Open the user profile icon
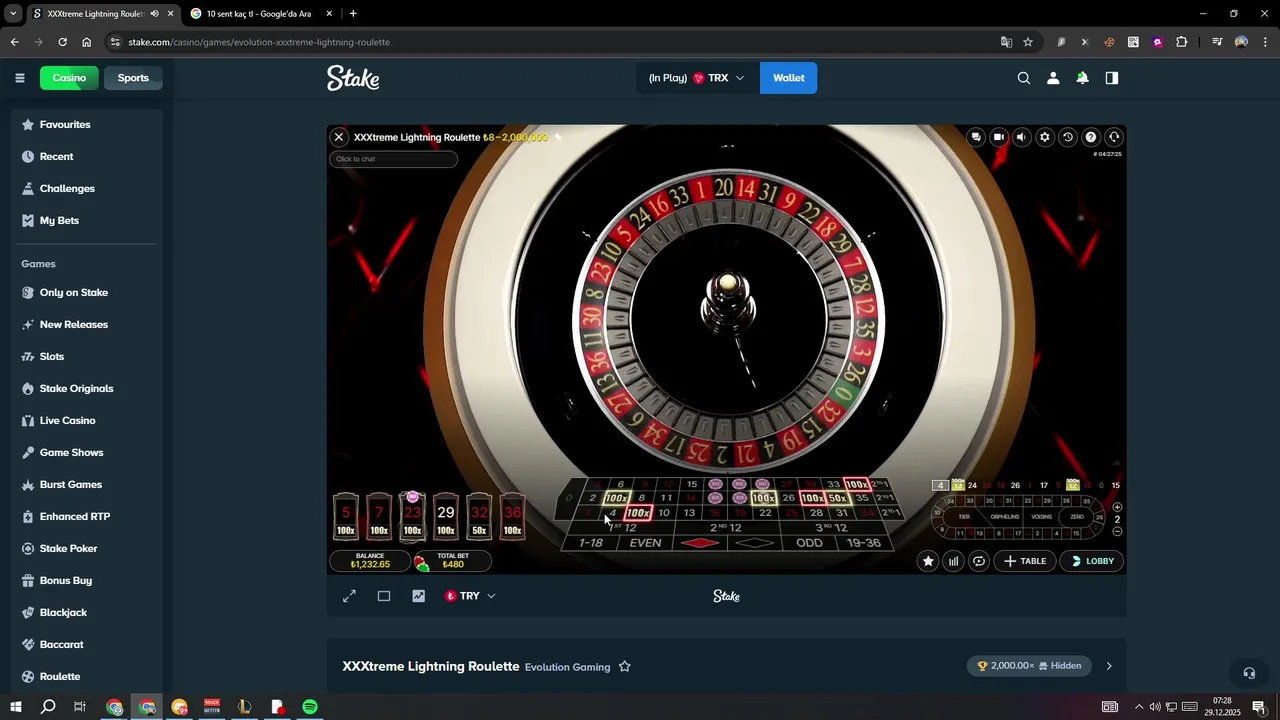The width and height of the screenshot is (1280, 720). pos(1053,78)
